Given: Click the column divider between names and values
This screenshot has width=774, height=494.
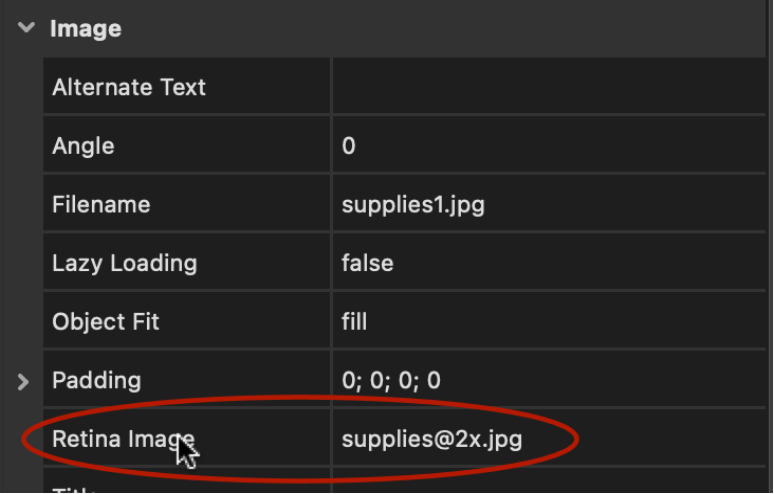Looking at the screenshot, I should click(x=332, y=275).
